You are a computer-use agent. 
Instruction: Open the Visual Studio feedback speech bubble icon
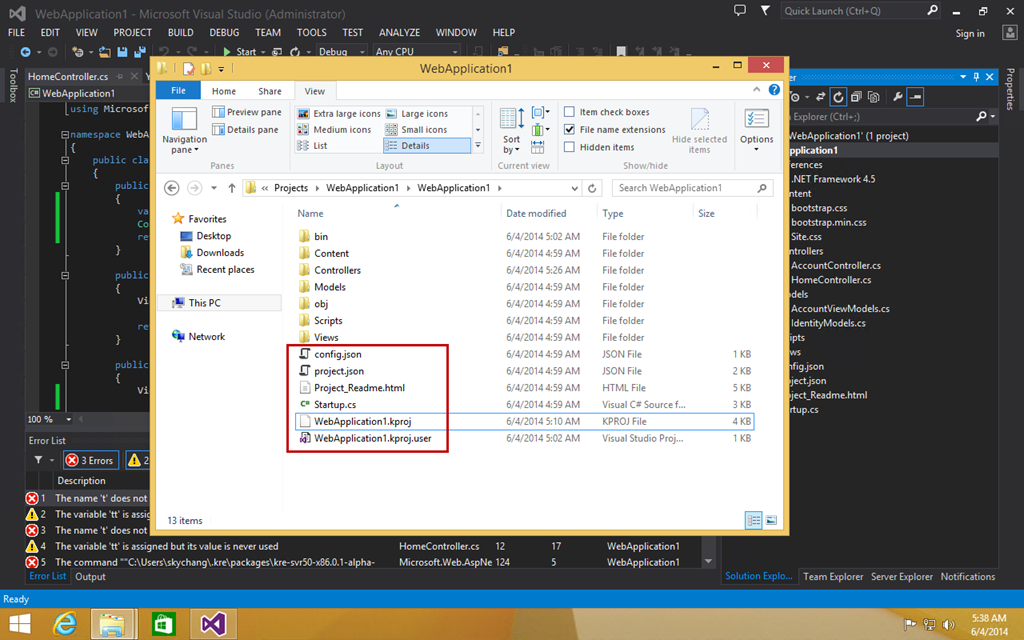(739, 10)
